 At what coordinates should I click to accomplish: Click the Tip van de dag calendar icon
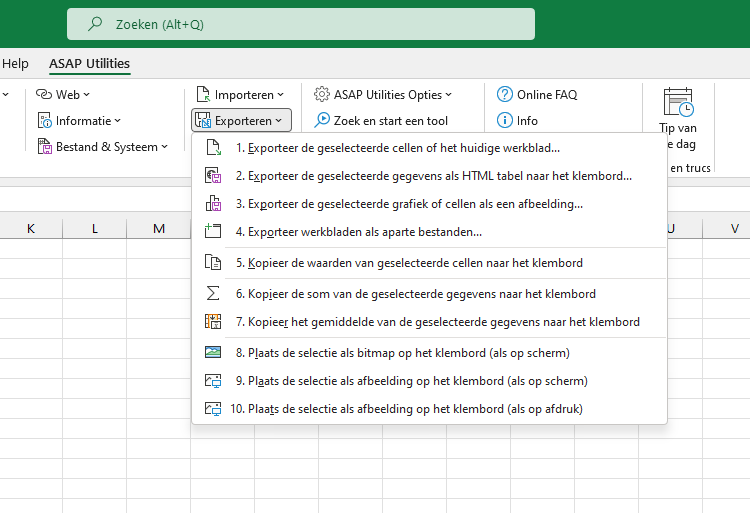click(678, 102)
